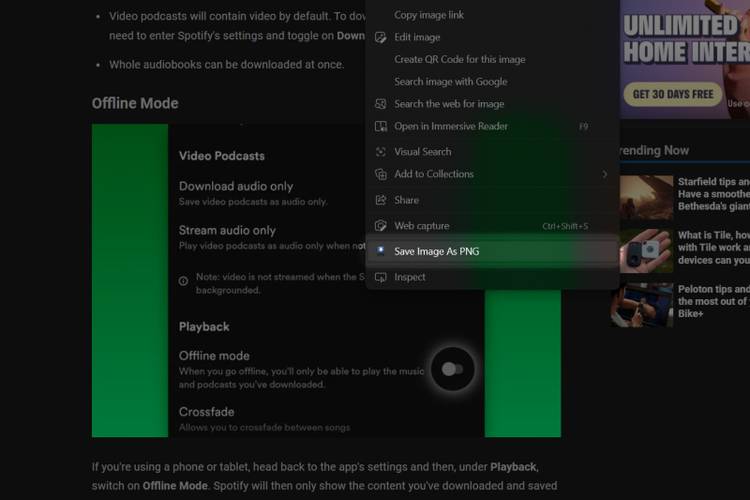Screen dimensions: 750x500
Task: Click the Share icon in context menu
Action: (x=380, y=200)
